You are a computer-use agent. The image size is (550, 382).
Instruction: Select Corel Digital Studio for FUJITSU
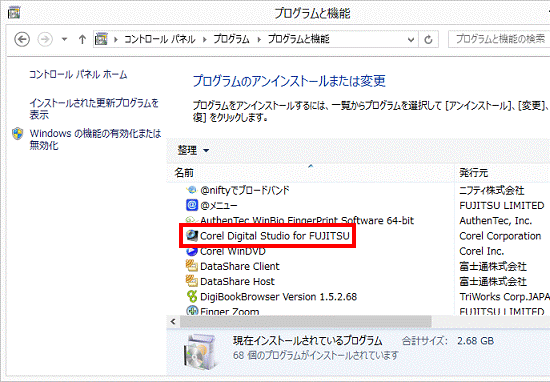click(275, 236)
